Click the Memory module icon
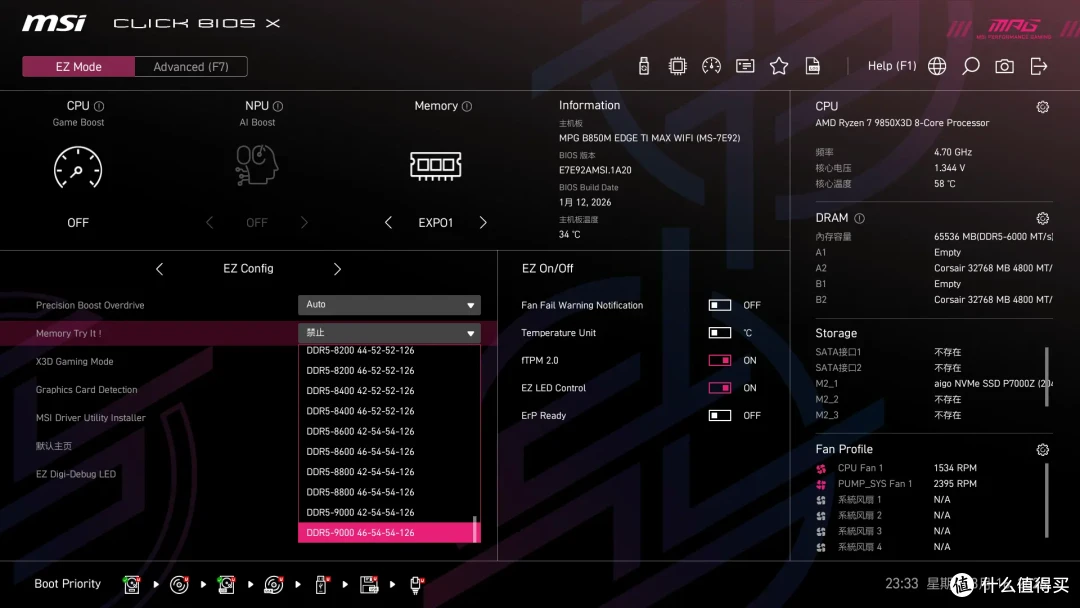This screenshot has width=1080, height=608. coord(435,165)
